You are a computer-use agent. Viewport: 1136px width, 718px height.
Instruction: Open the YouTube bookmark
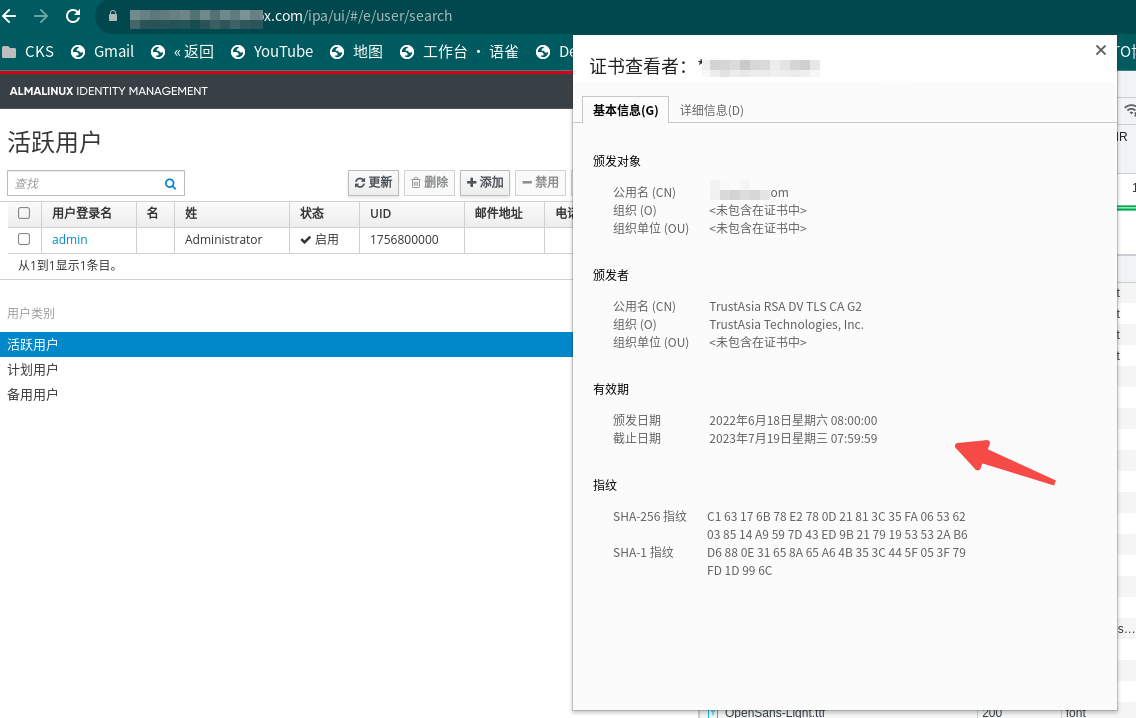pyautogui.click(x=272, y=51)
